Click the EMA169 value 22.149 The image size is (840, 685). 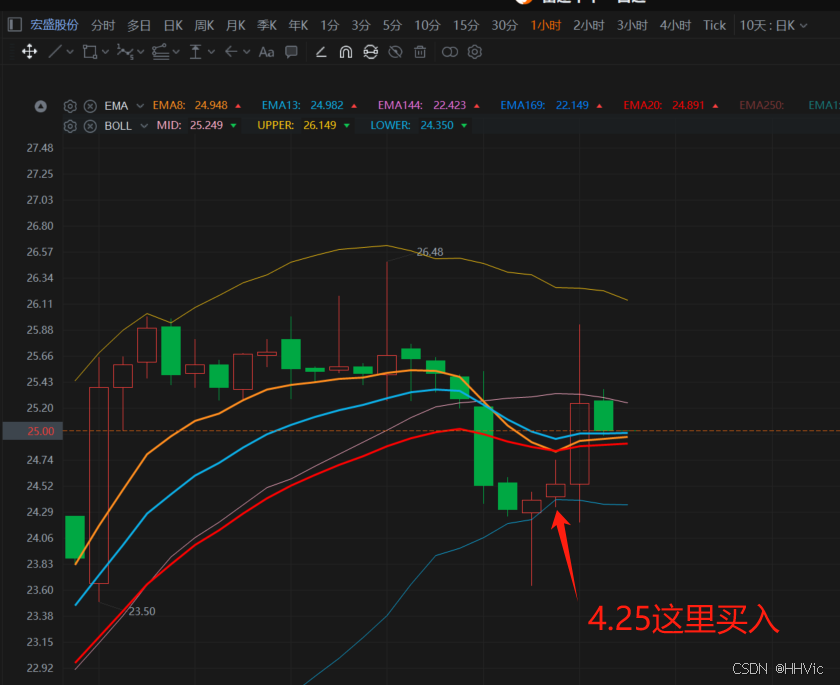click(572, 106)
